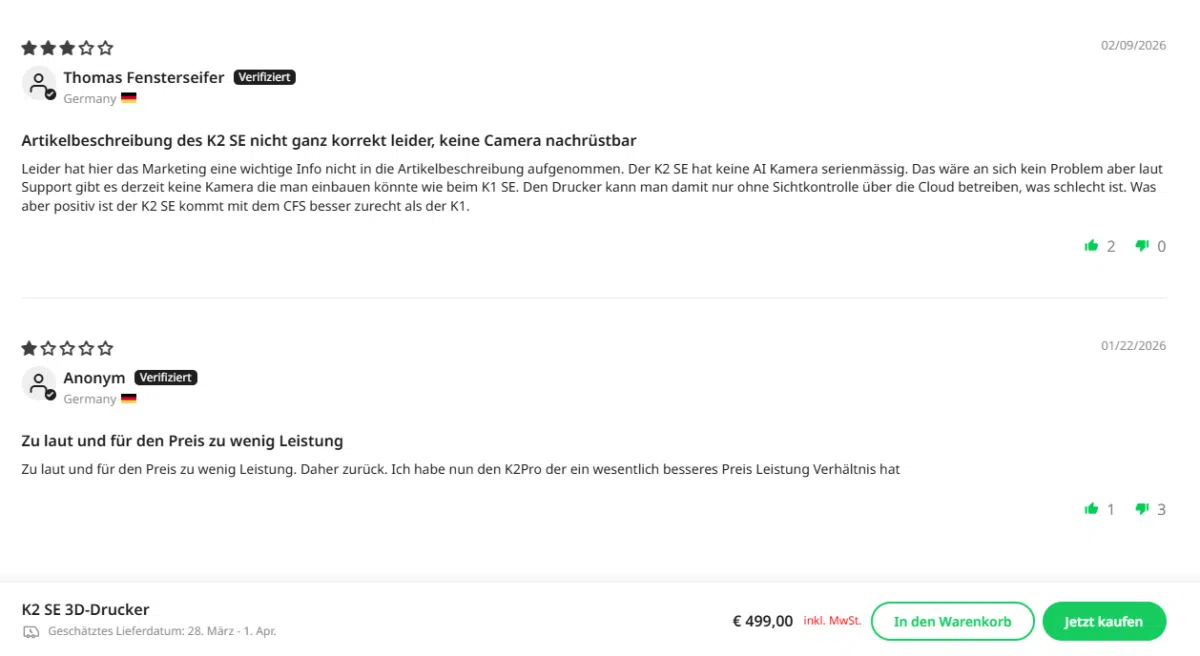Click the Germany flag under Anonym
This screenshot has width=1200, height=656.
(128, 398)
